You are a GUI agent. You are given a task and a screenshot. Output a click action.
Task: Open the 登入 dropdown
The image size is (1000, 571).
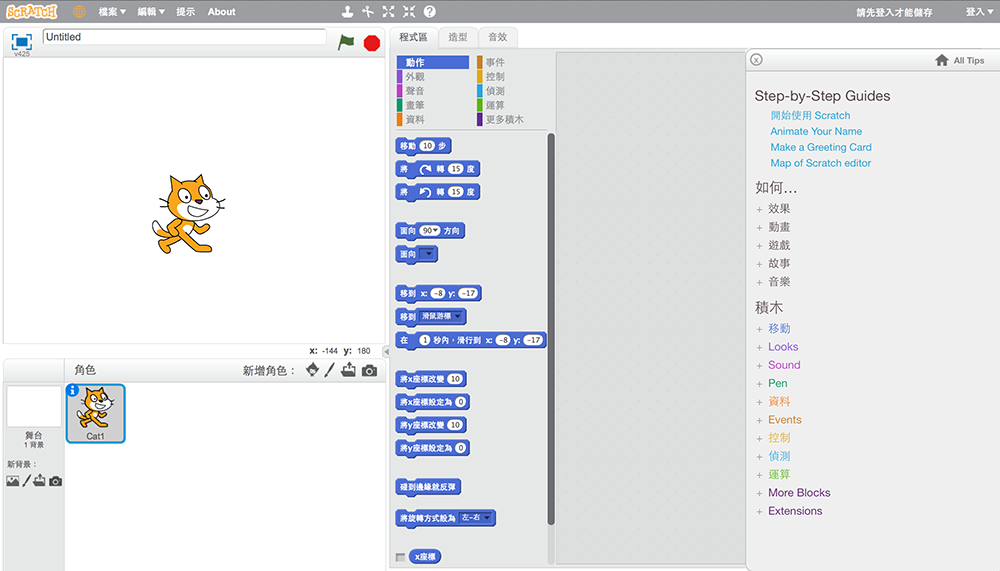[x=979, y=11]
